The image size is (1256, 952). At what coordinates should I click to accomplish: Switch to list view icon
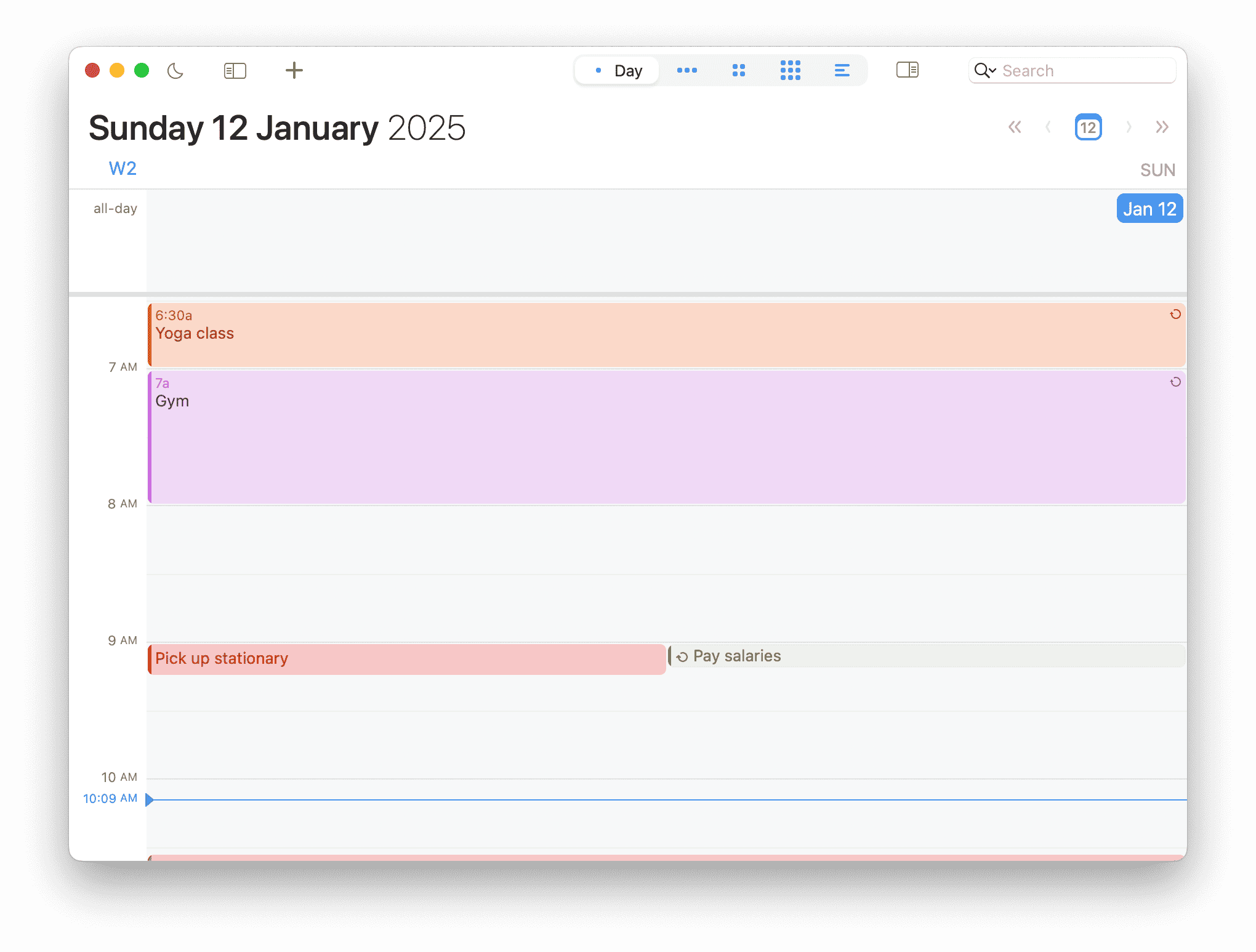[842, 70]
